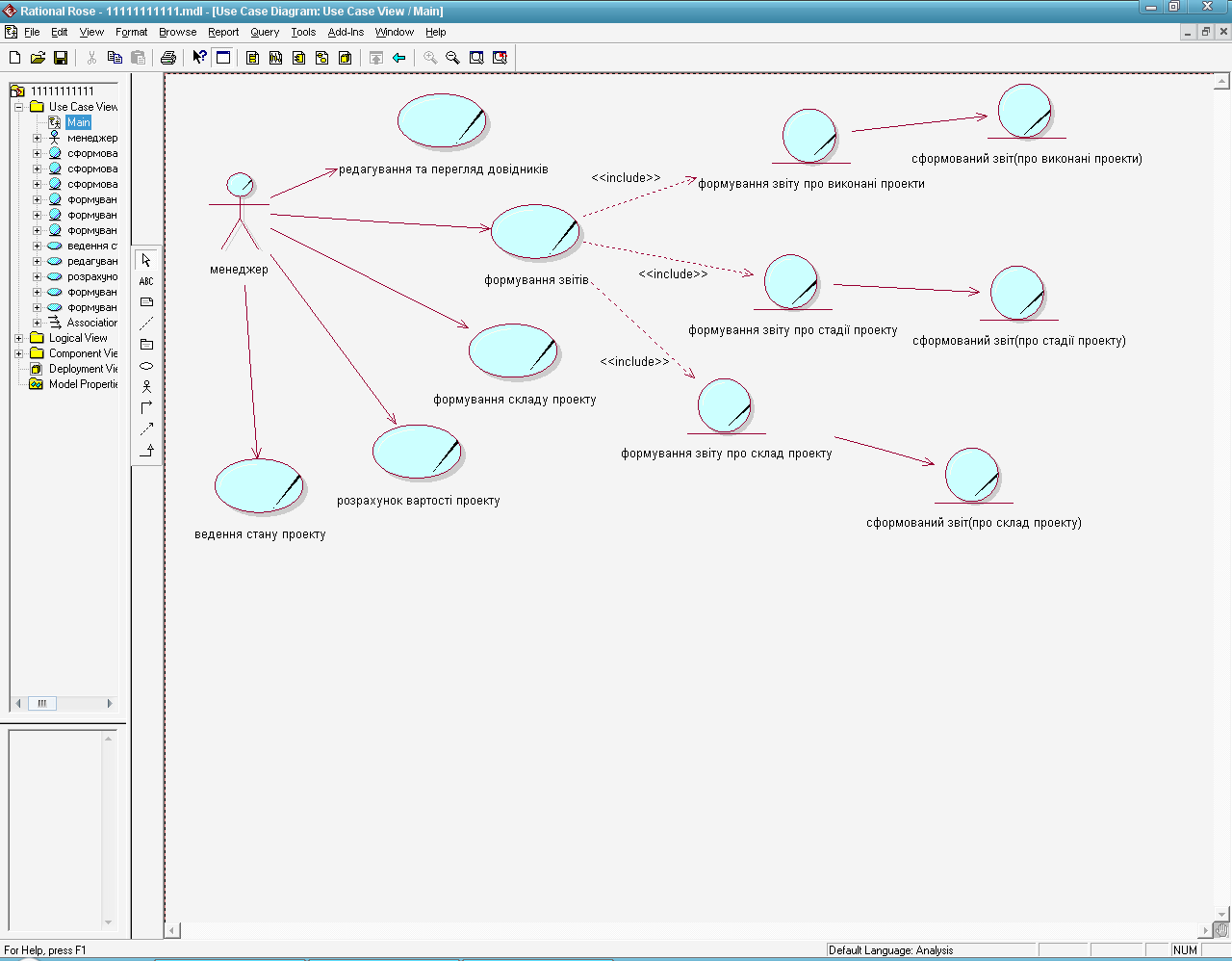This screenshot has height=961, width=1232.
Task: Zoom out with the magnifier minus icon
Action: coord(453,58)
